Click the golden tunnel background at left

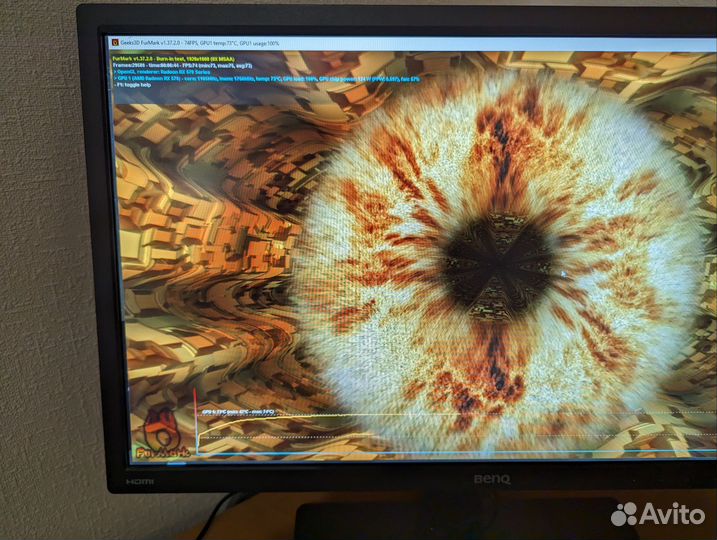click(190, 230)
